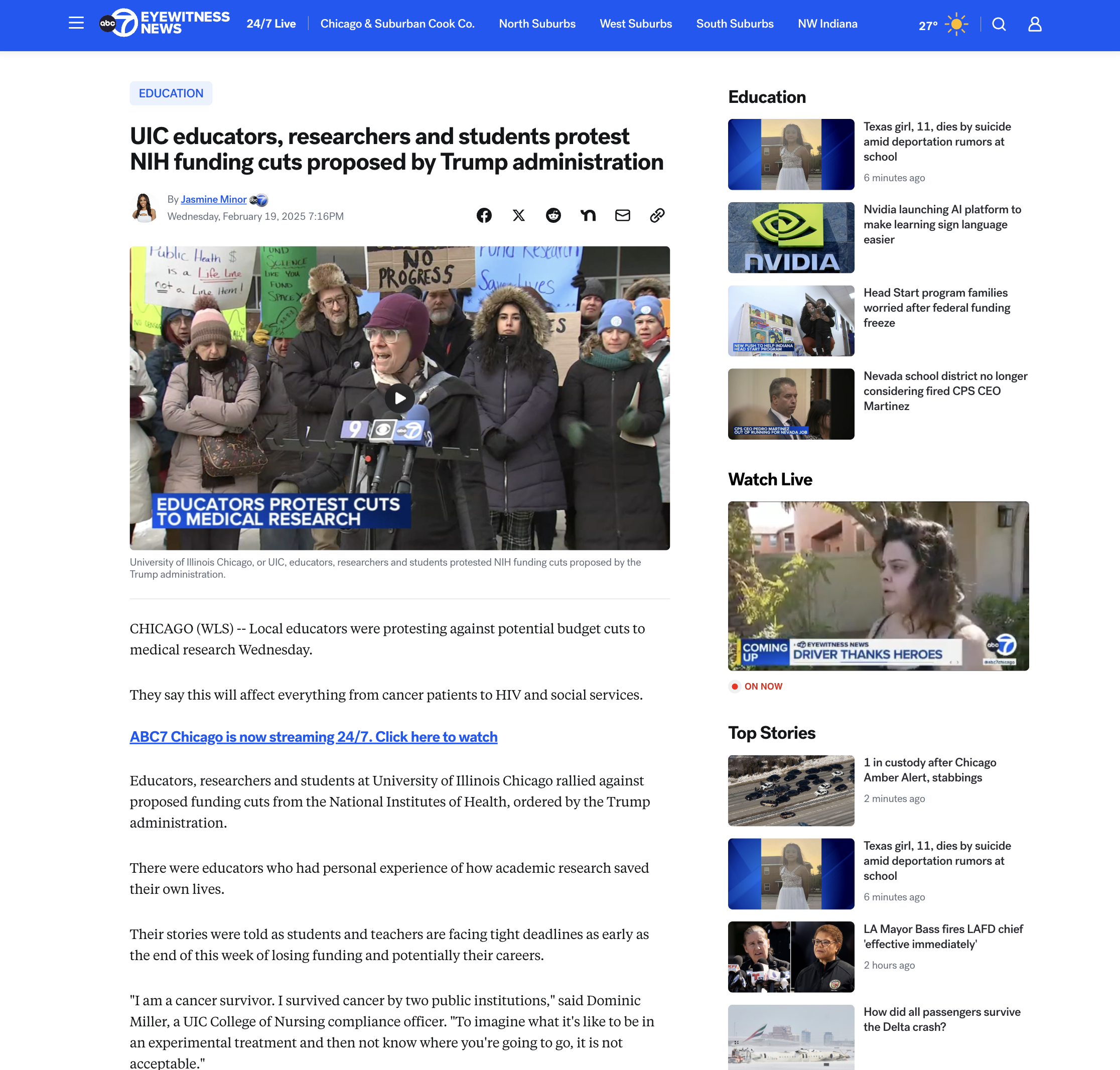Open Jasmine Minor author link

pos(214,199)
